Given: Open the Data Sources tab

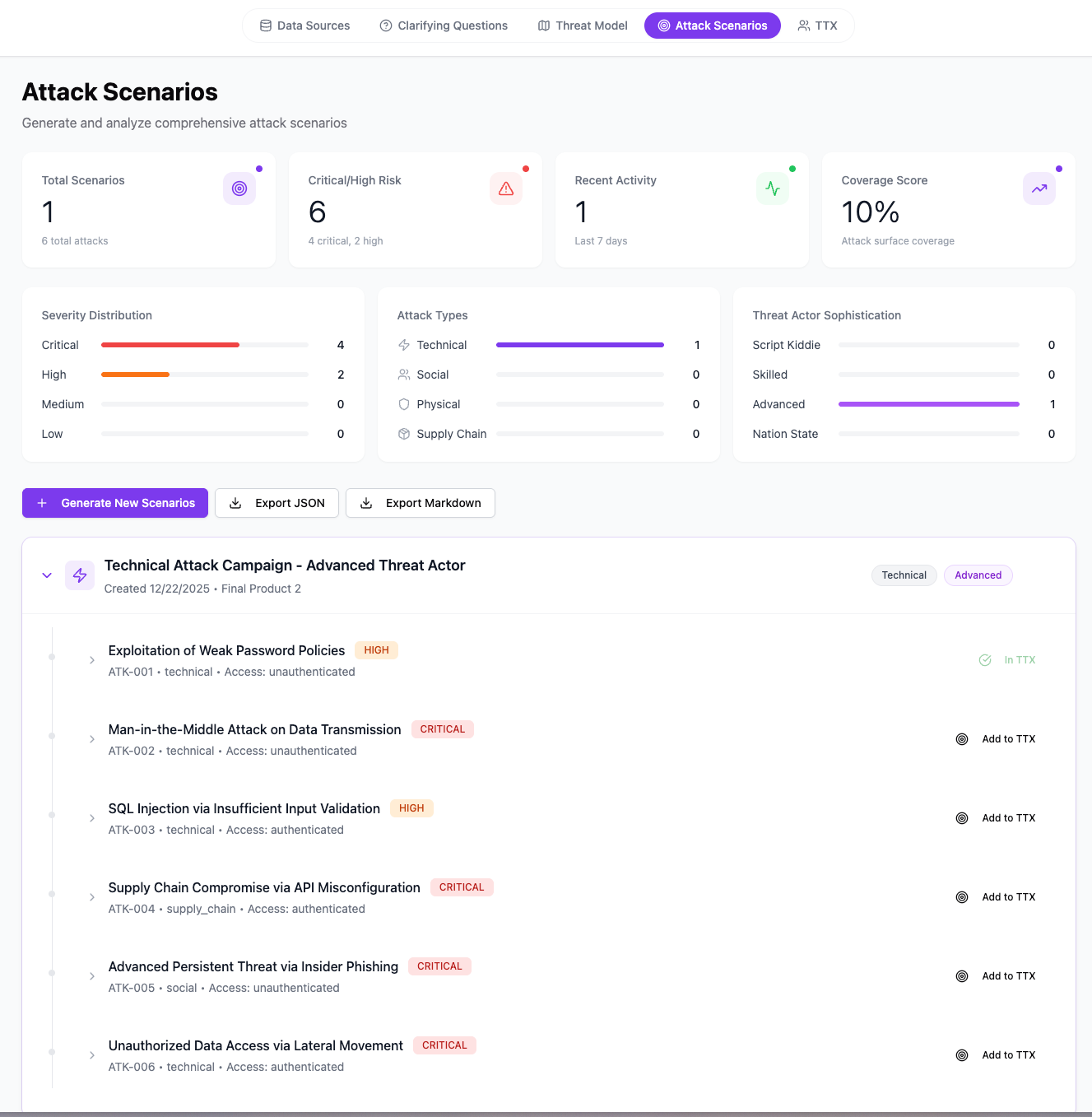Looking at the screenshot, I should pyautogui.click(x=304, y=26).
